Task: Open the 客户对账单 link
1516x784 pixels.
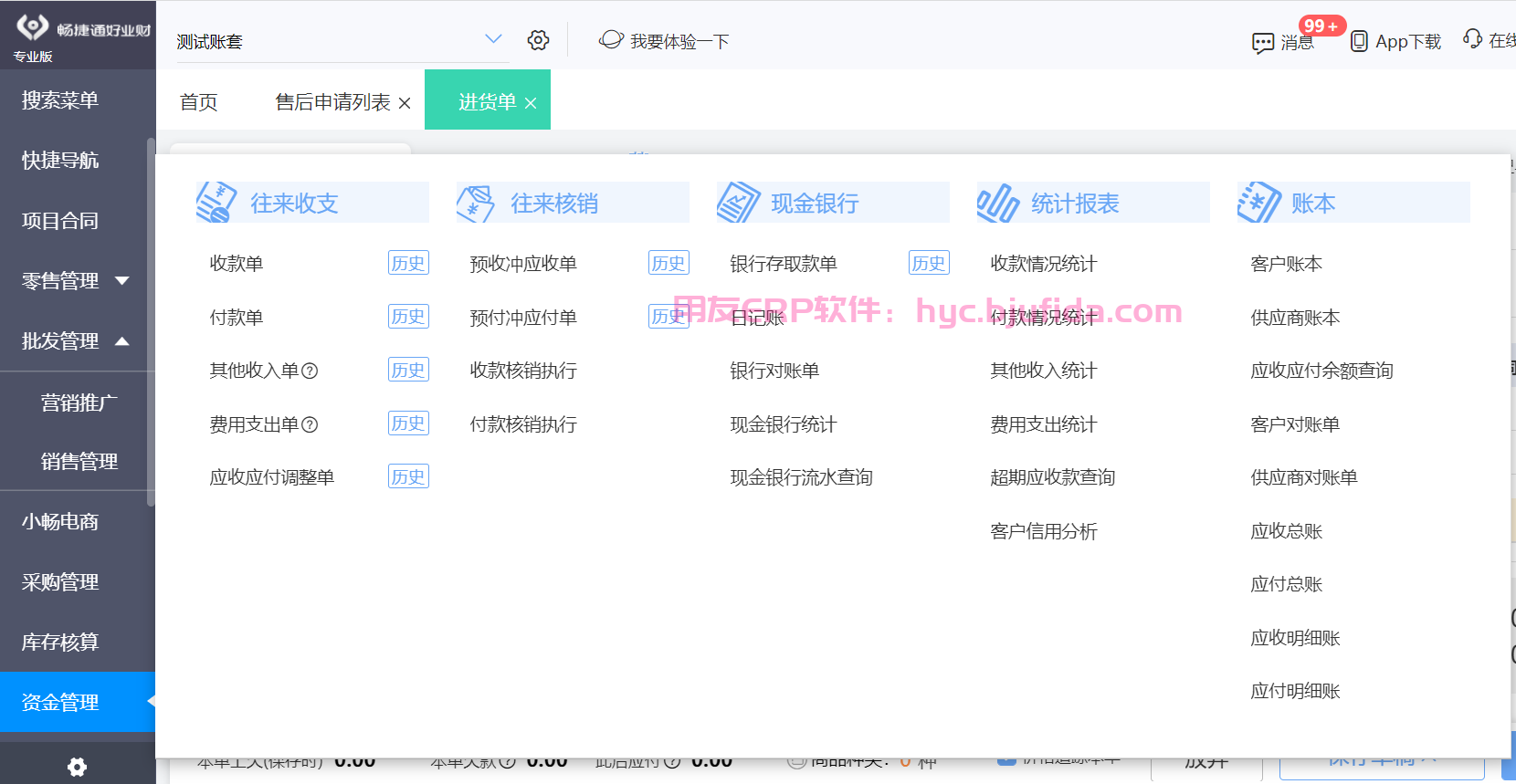Action: (x=1295, y=424)
